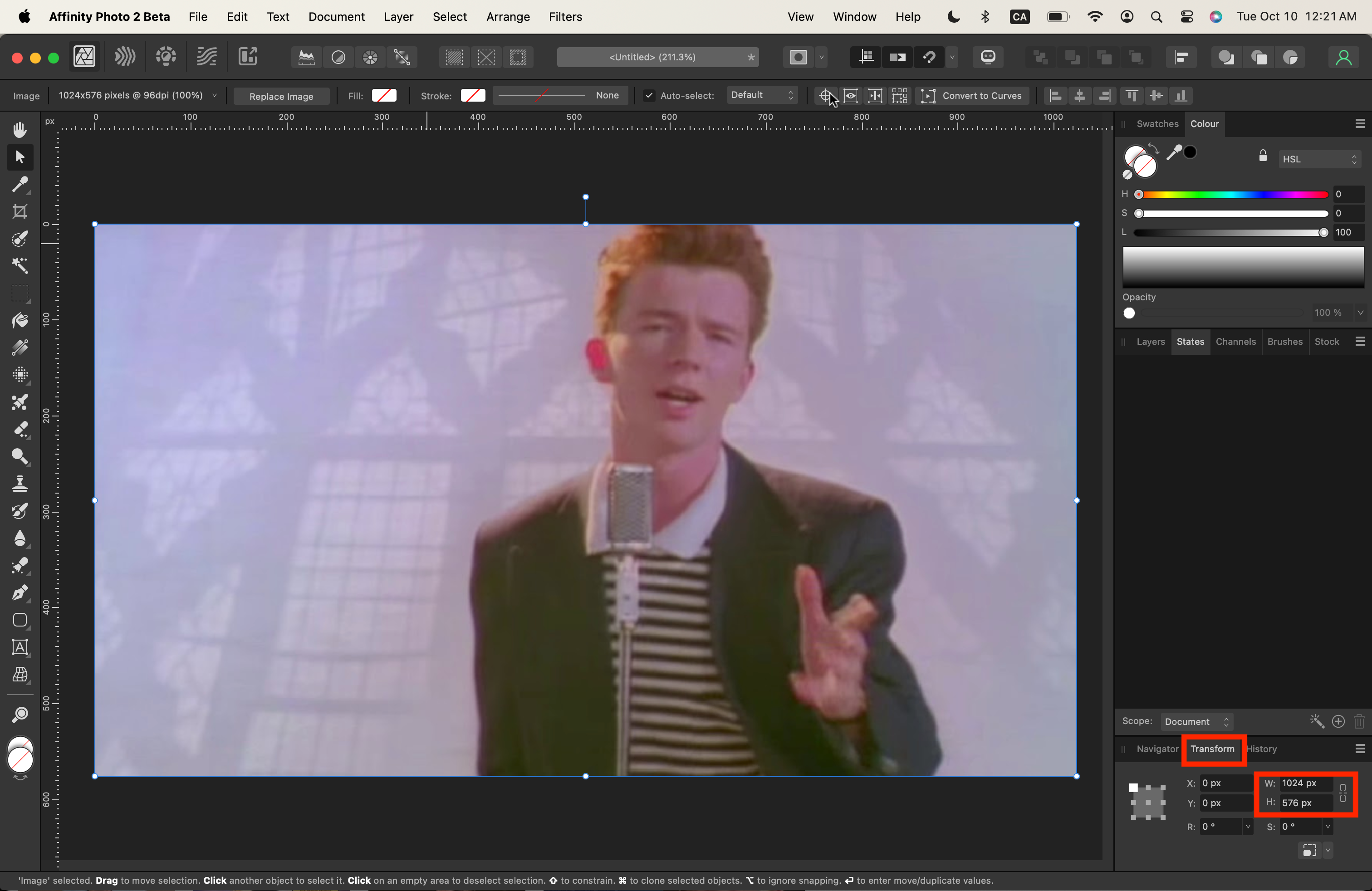Apply Auto Levels from toolbar
1372x891 pixels.
307,57
